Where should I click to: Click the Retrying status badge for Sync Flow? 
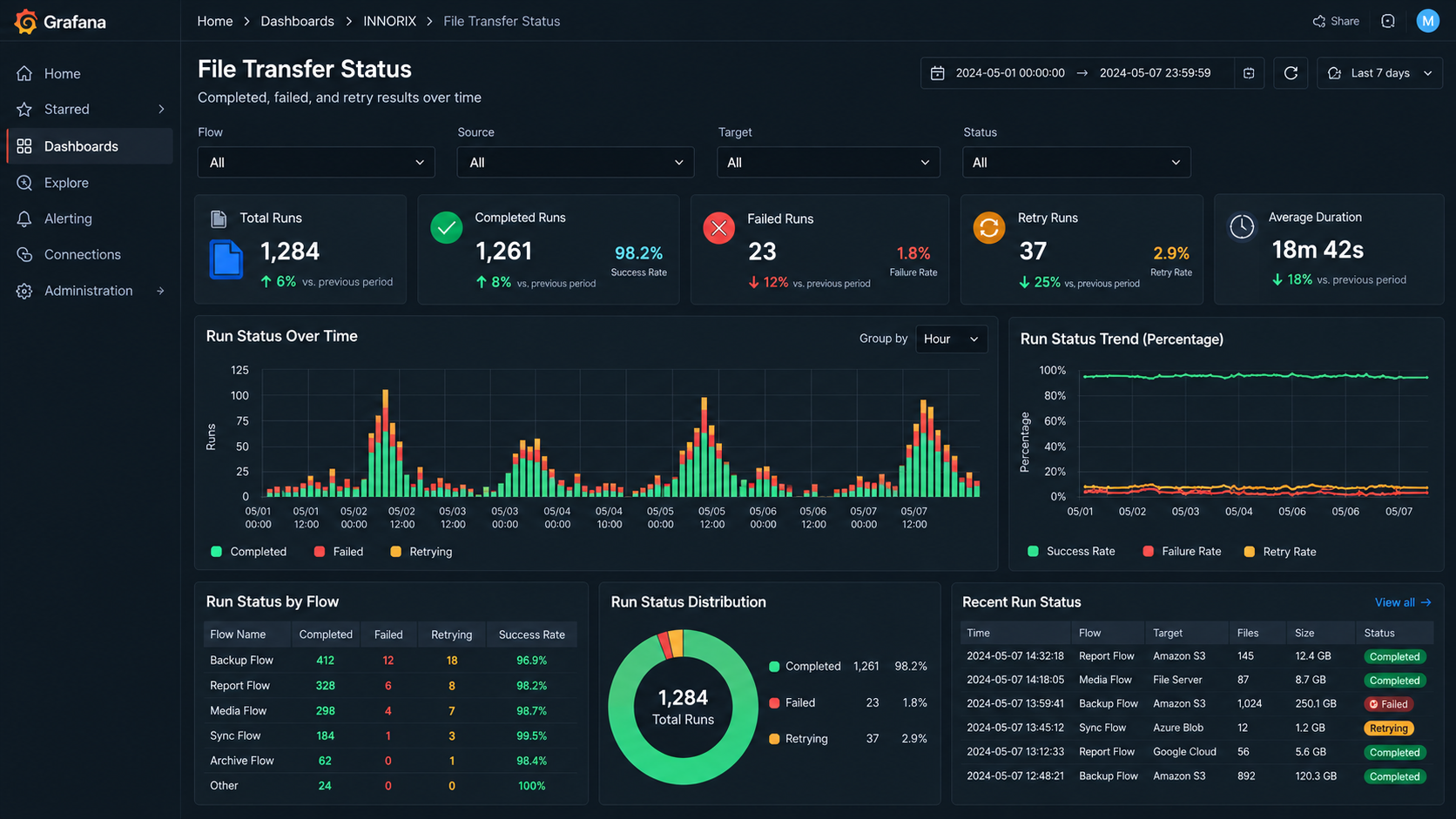coord(1389,728)
